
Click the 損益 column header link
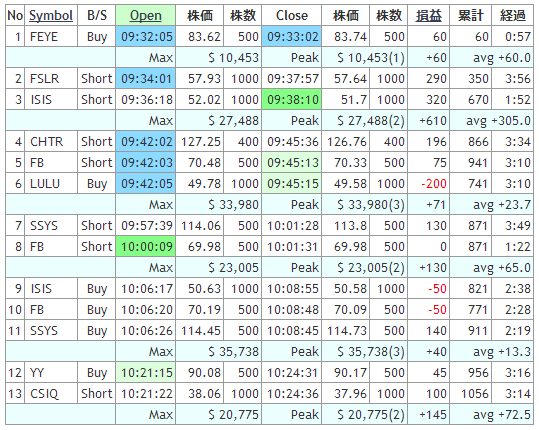tap(429, 15)
